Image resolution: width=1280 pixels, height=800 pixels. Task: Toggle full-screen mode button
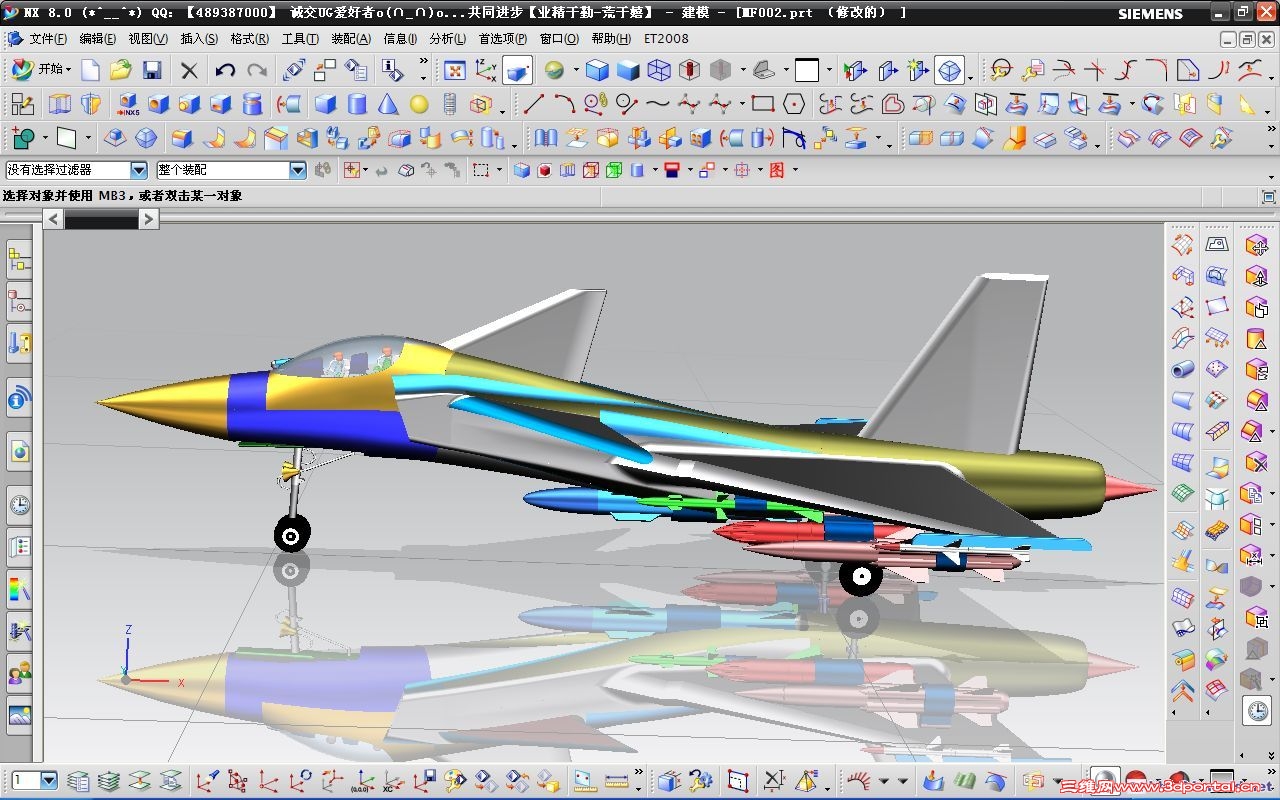(x=1269, y=196)
